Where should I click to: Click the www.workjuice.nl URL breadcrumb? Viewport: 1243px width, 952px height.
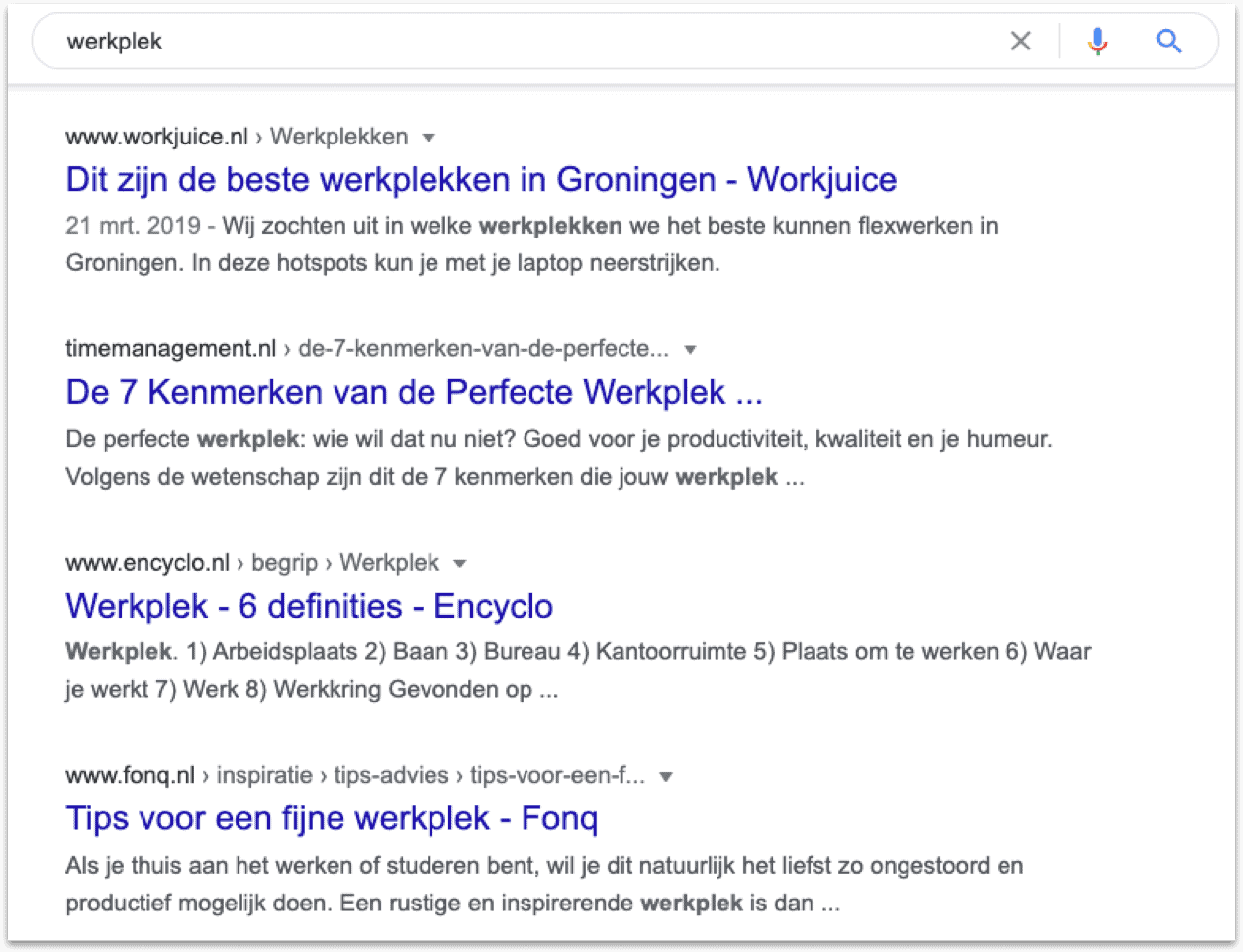click(x=237, y=137)
